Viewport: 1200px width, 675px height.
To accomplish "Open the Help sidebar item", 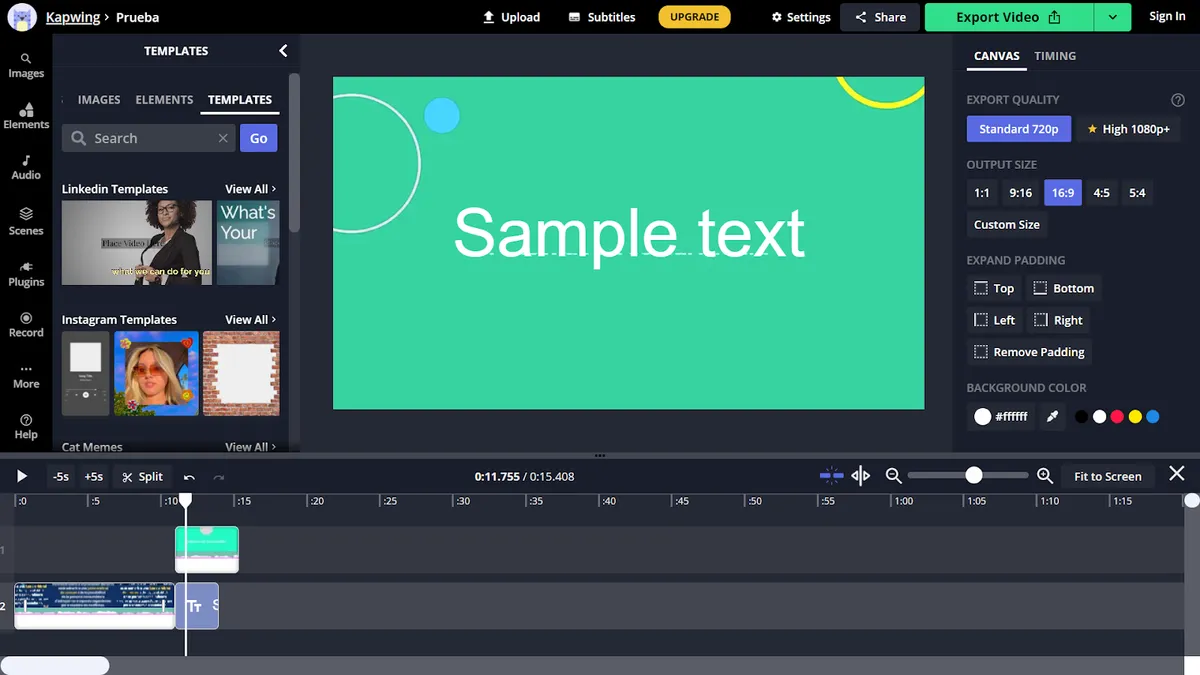I will pos(26,427).
